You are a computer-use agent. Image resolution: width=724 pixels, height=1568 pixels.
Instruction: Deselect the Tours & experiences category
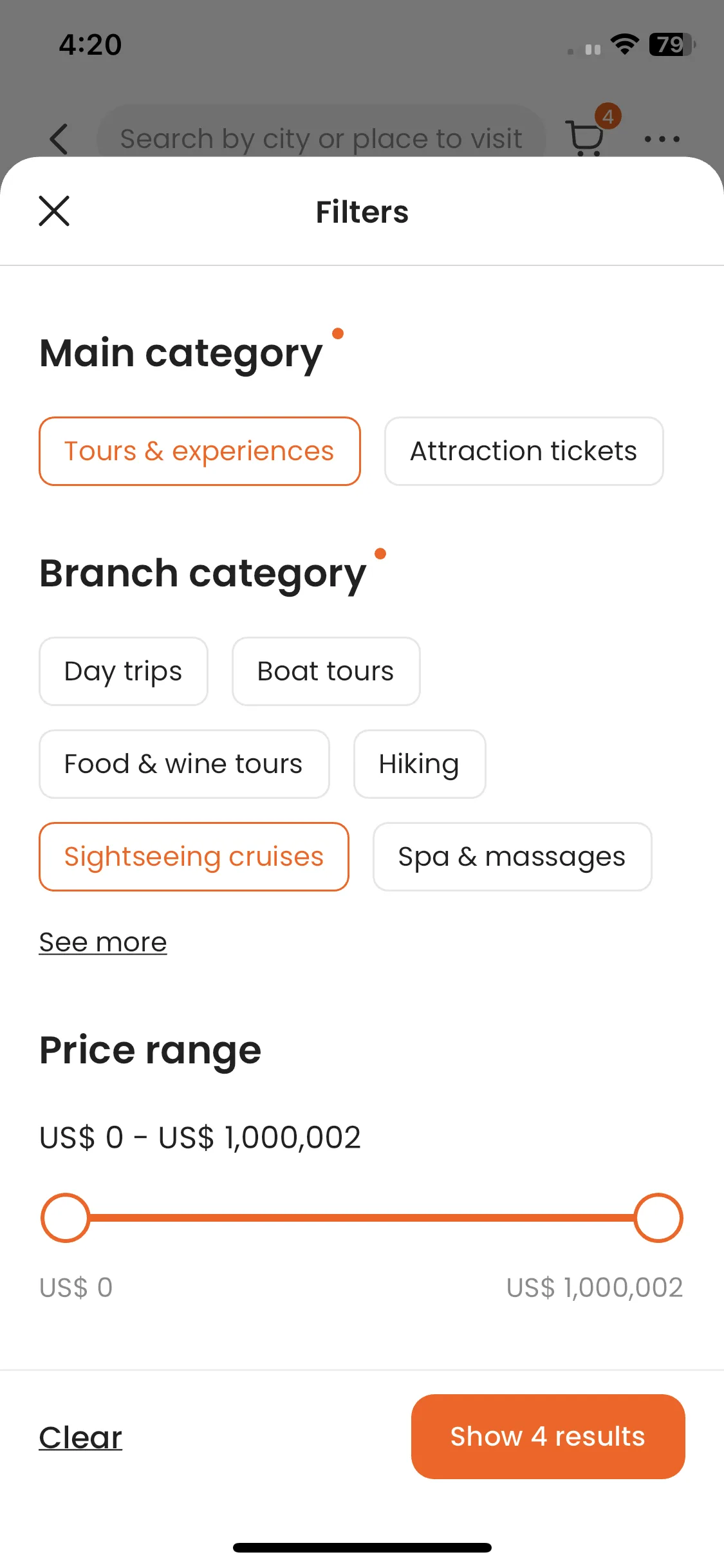[x=200, y=451]
